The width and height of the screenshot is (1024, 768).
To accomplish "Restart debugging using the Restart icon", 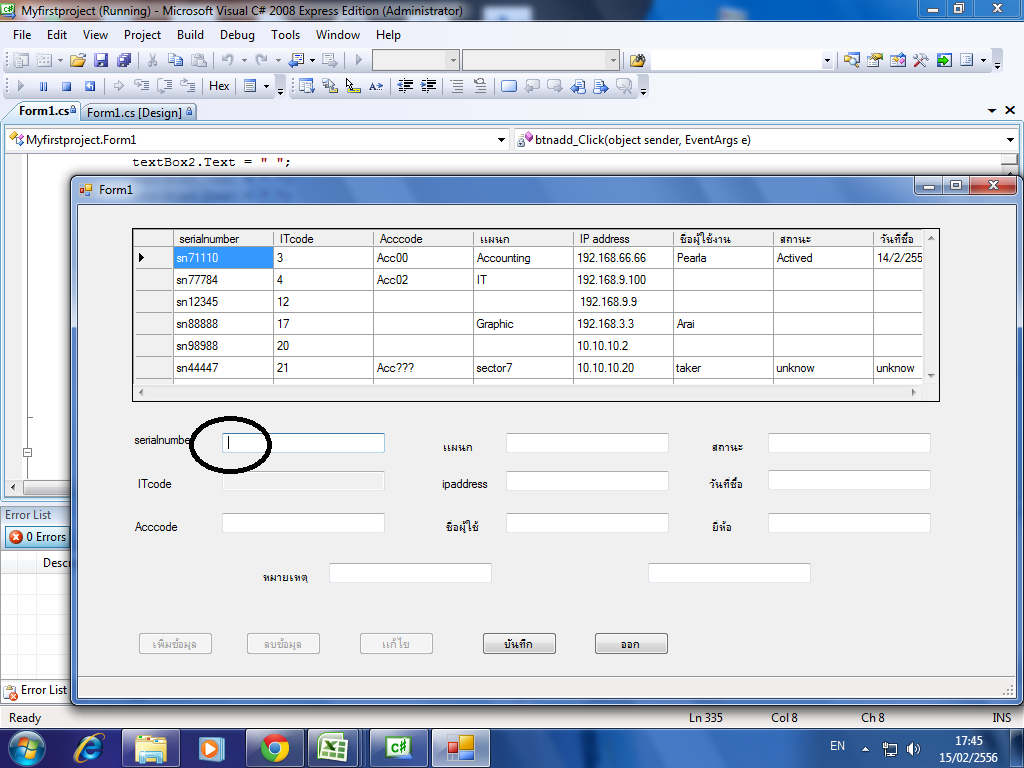I will pyautogui.click(x=90, y=86).
